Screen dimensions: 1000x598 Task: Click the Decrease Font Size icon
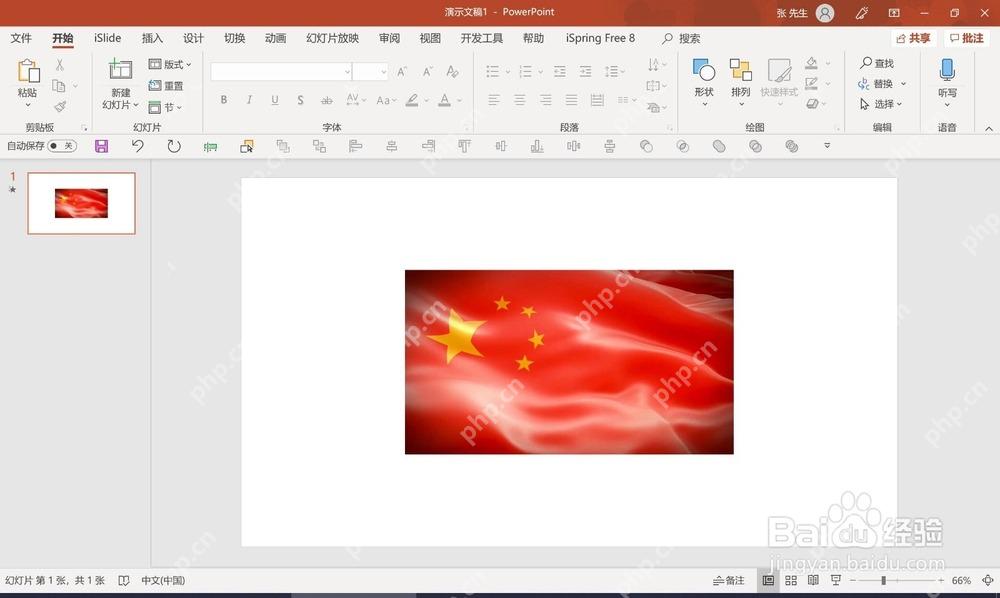[427, 71]
